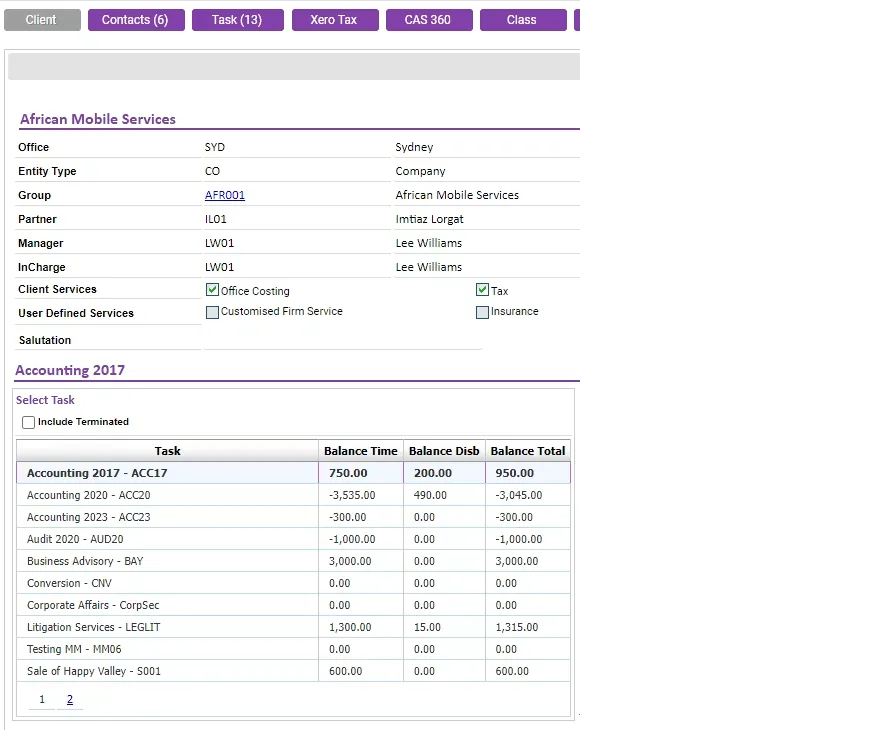Go to the Class tab
This screenshot has width=870, height=730.
pyautogui.click(x=523, y=20)
